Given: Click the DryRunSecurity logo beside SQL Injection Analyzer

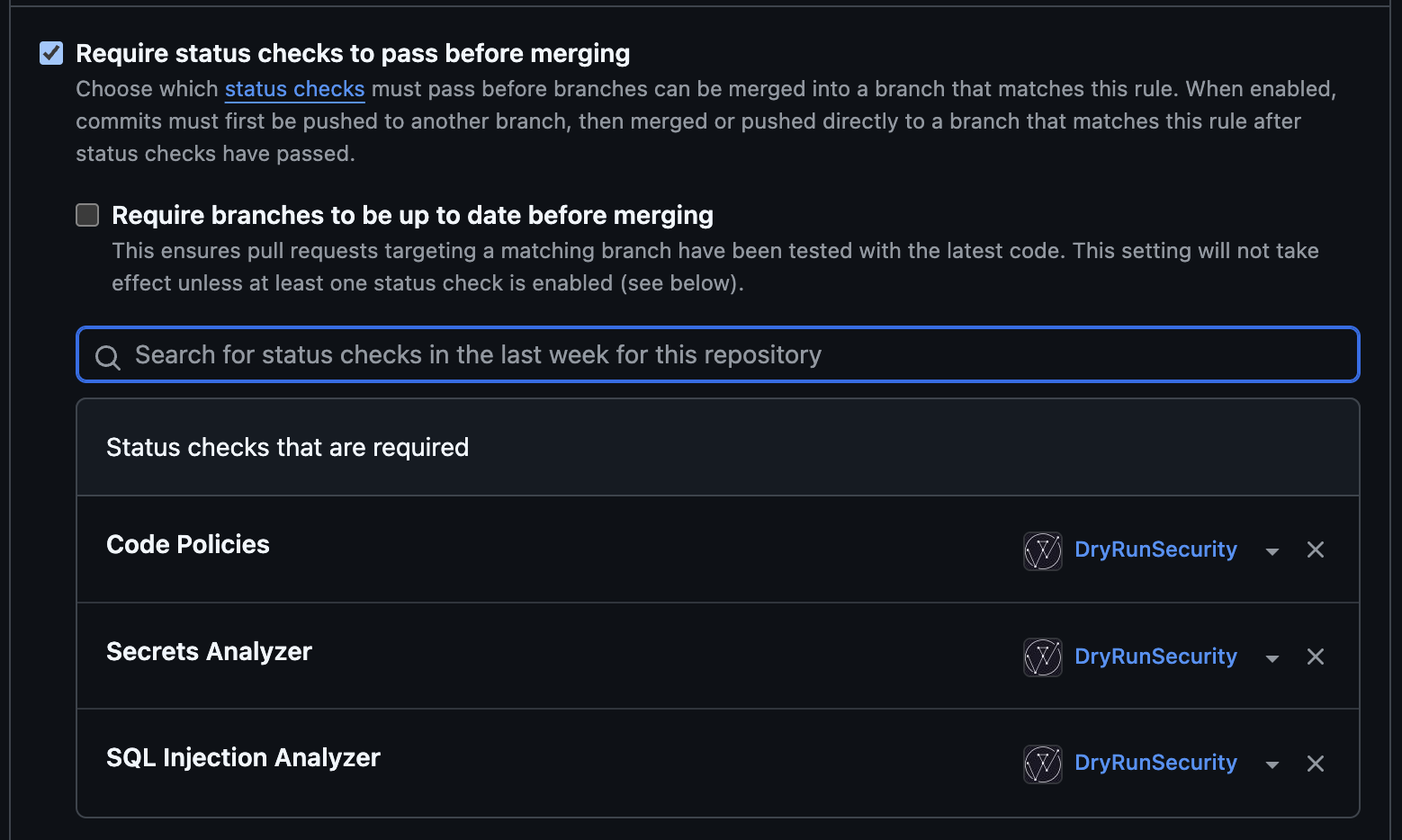Looking at the screenshot, I should pyautogui.click(x=1042, y=764).
